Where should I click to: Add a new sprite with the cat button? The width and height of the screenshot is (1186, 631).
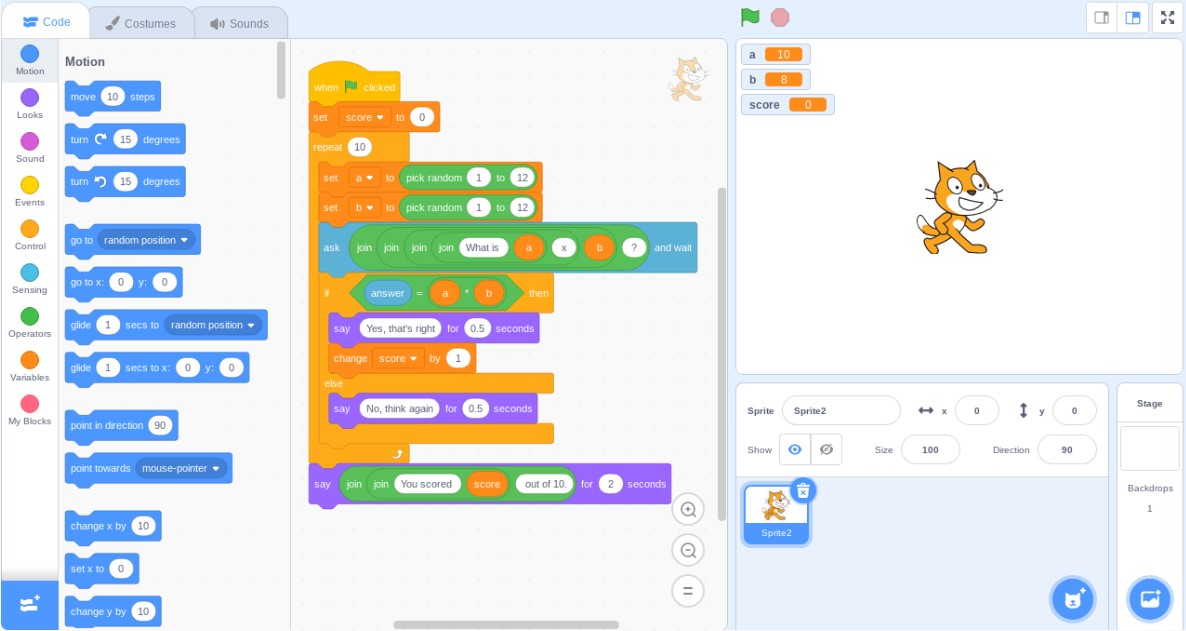click(1073, 598)
